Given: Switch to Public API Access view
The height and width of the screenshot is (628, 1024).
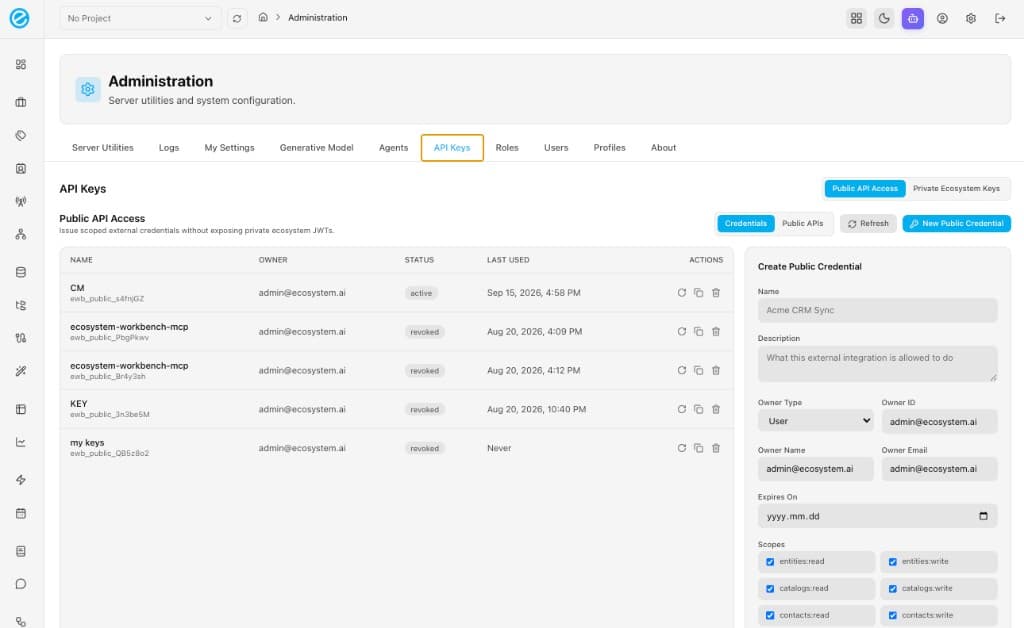Looking at the screenshot, I should [x=865, y=189].
